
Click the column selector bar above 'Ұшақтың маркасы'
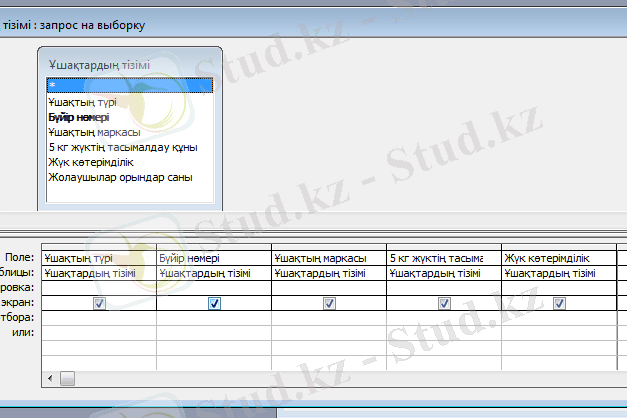point(329,247)
